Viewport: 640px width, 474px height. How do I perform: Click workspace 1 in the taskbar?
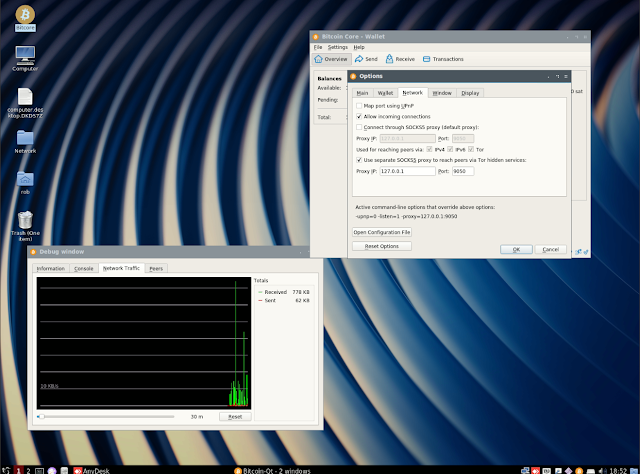pyautogui.click(x=18, y=471)
